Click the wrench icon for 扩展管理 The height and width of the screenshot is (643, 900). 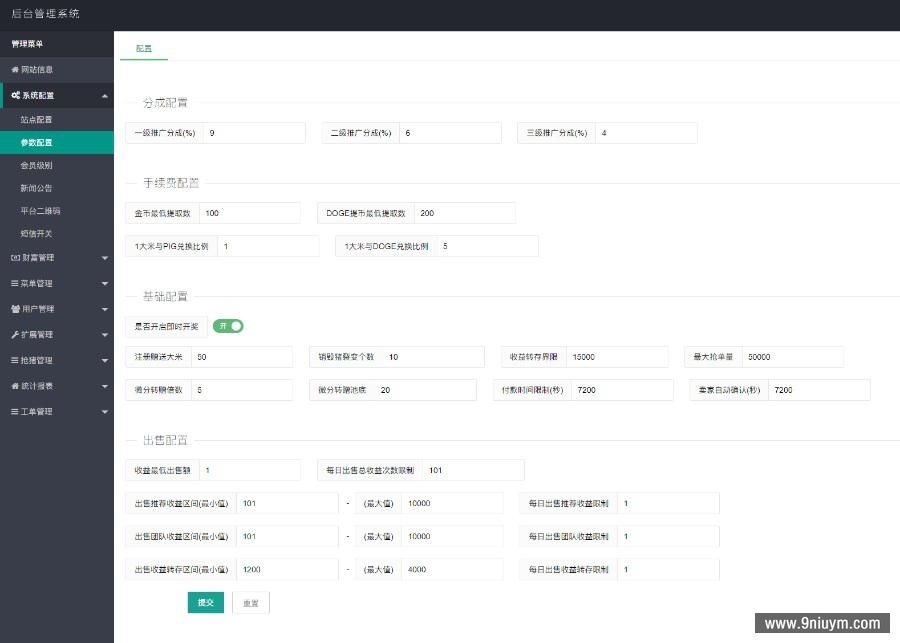(13, 333)
